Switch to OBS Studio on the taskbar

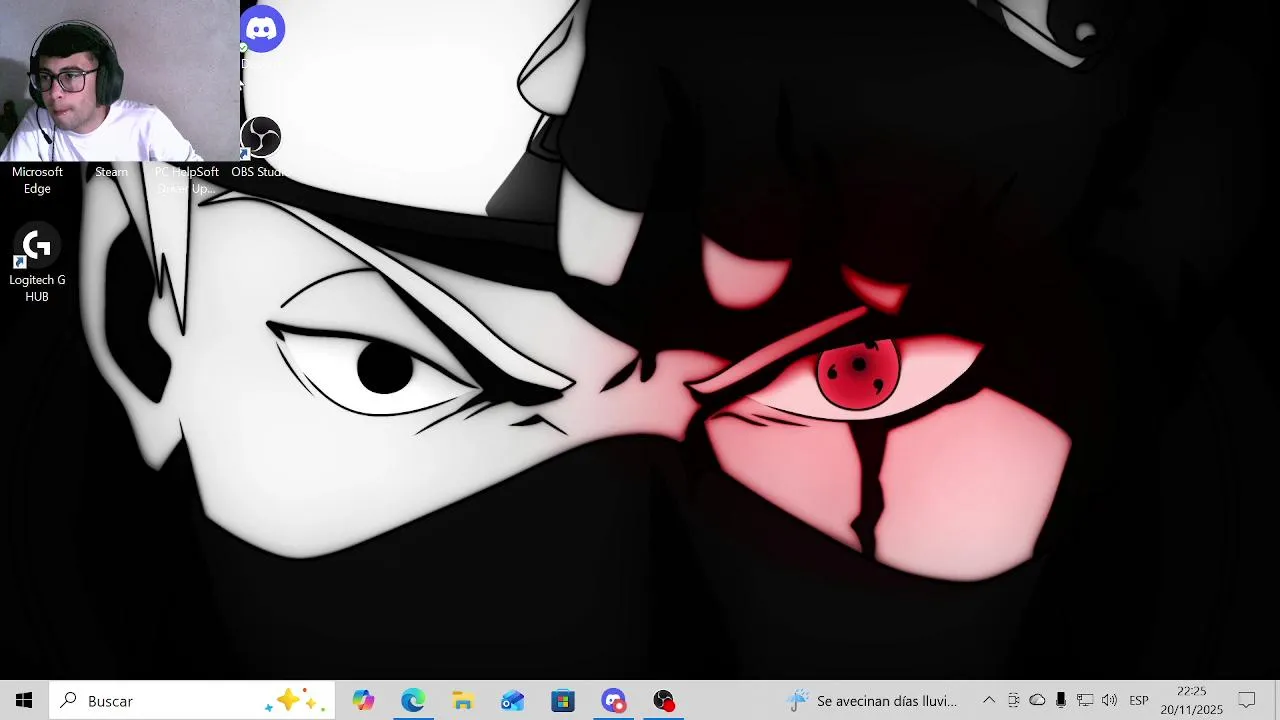coord(664,701)
